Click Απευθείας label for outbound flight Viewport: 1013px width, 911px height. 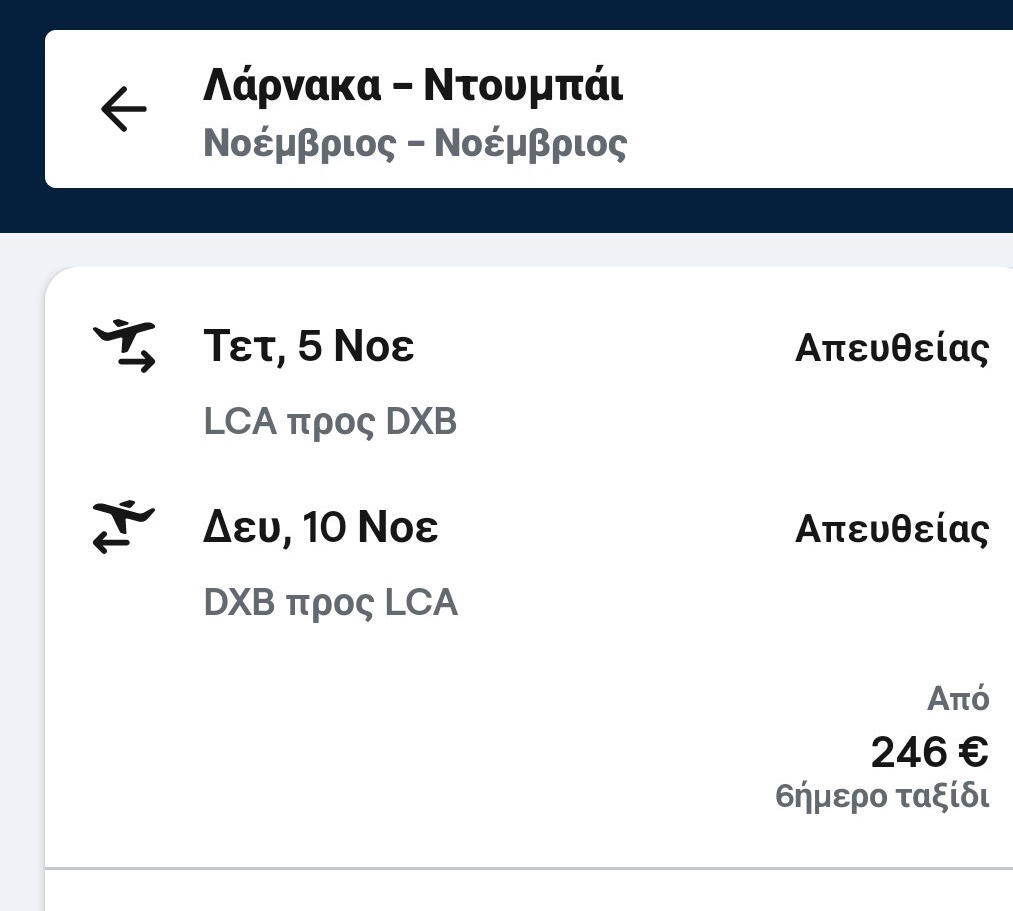pos(891,348)
